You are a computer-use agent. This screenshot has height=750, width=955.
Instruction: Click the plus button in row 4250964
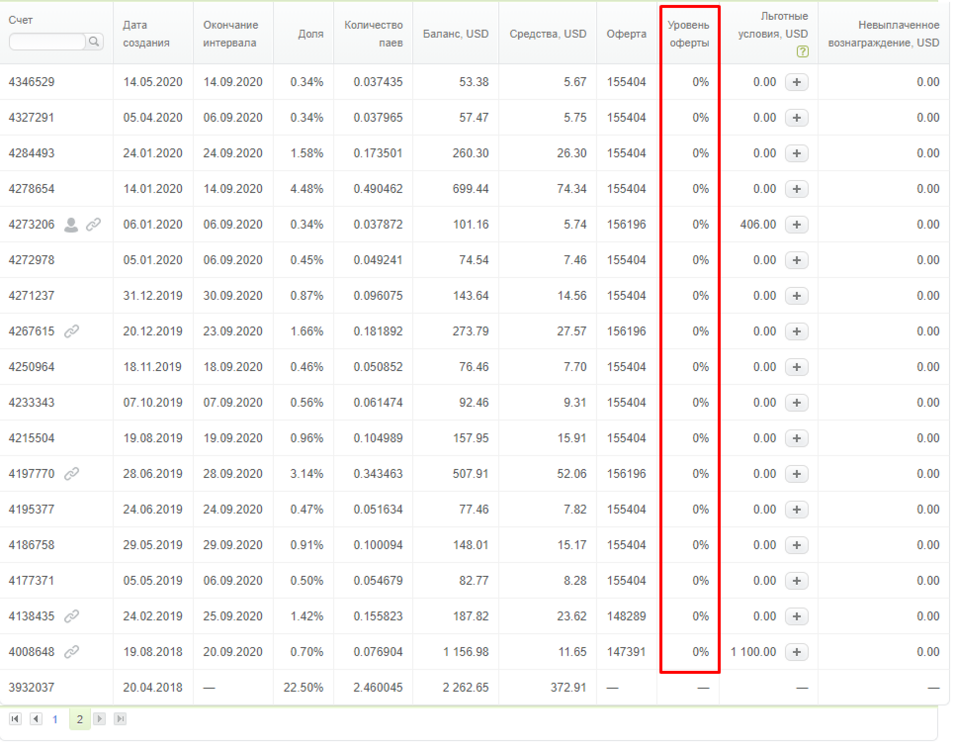pos(797,367)
